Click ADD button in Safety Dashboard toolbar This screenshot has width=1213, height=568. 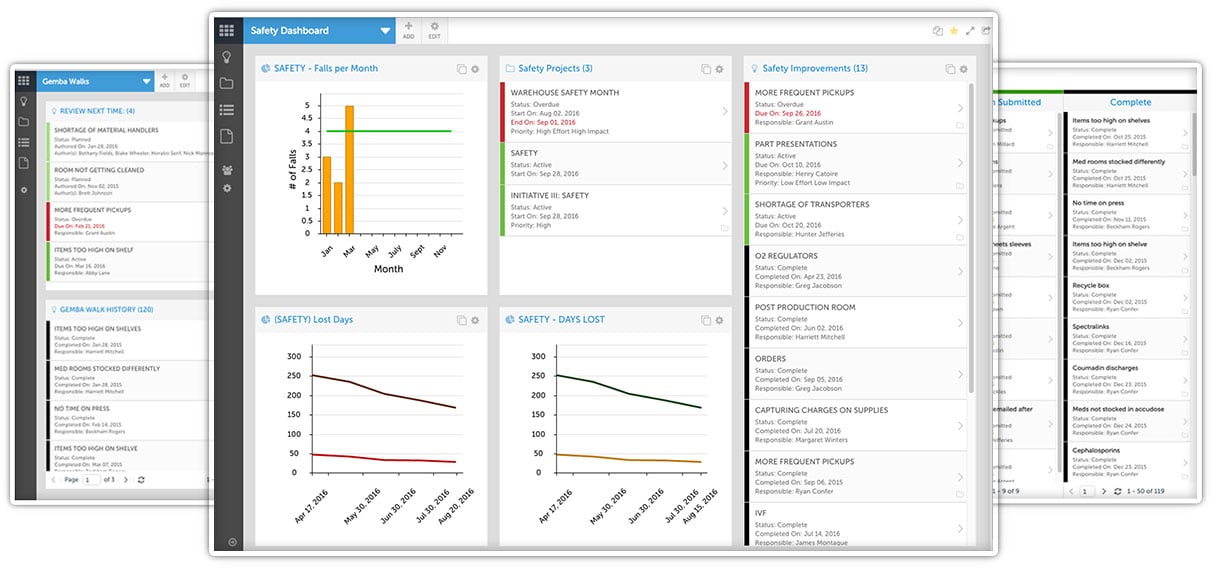point(408,30)
